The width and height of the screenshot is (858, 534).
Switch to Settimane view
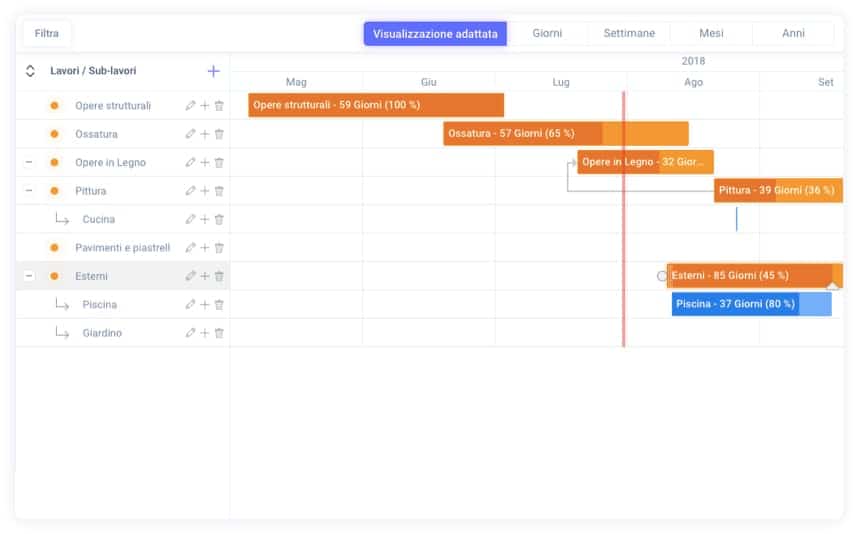(629, 33)
